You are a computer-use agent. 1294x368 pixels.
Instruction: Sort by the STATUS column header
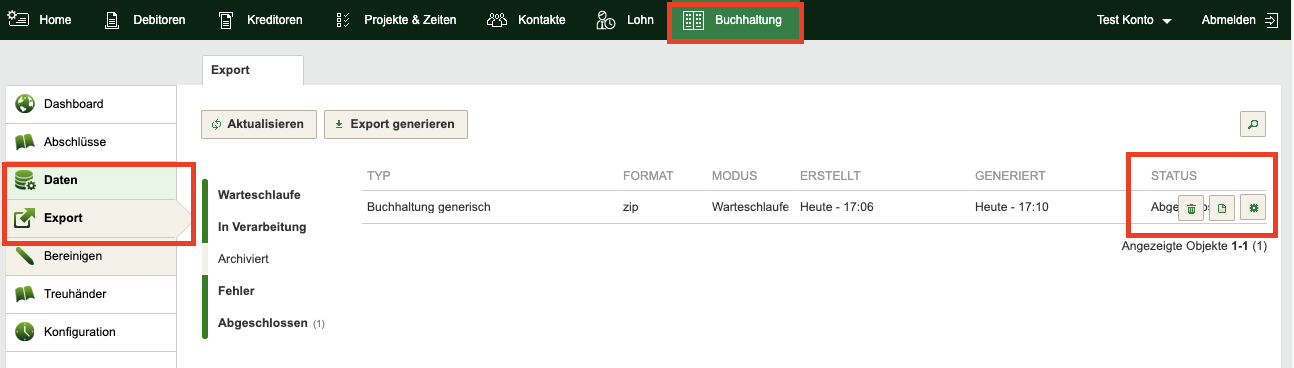pos(1174,176)
